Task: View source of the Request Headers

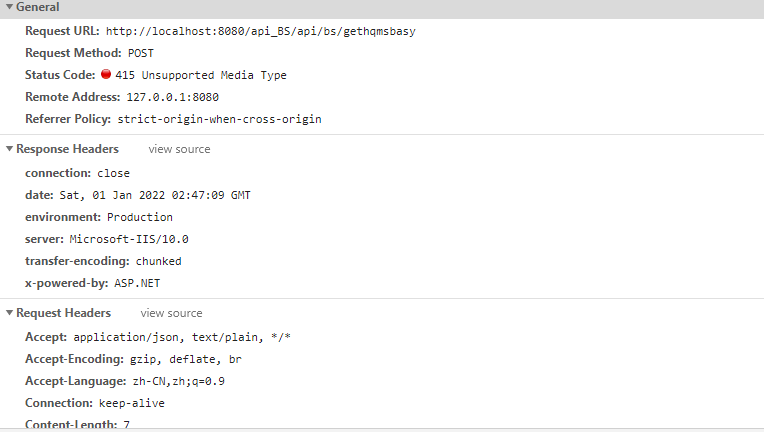Action: point(171,313)
